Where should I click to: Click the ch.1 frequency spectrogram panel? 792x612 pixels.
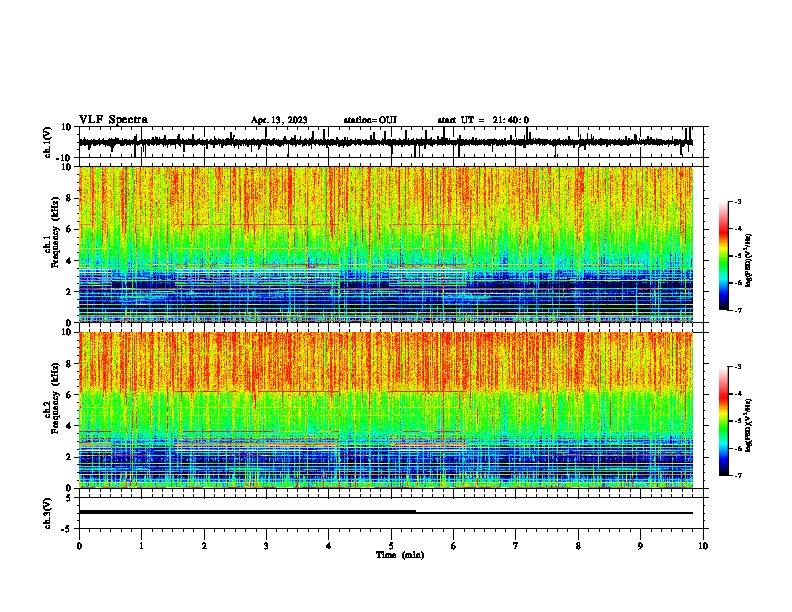tap(386, 244)
